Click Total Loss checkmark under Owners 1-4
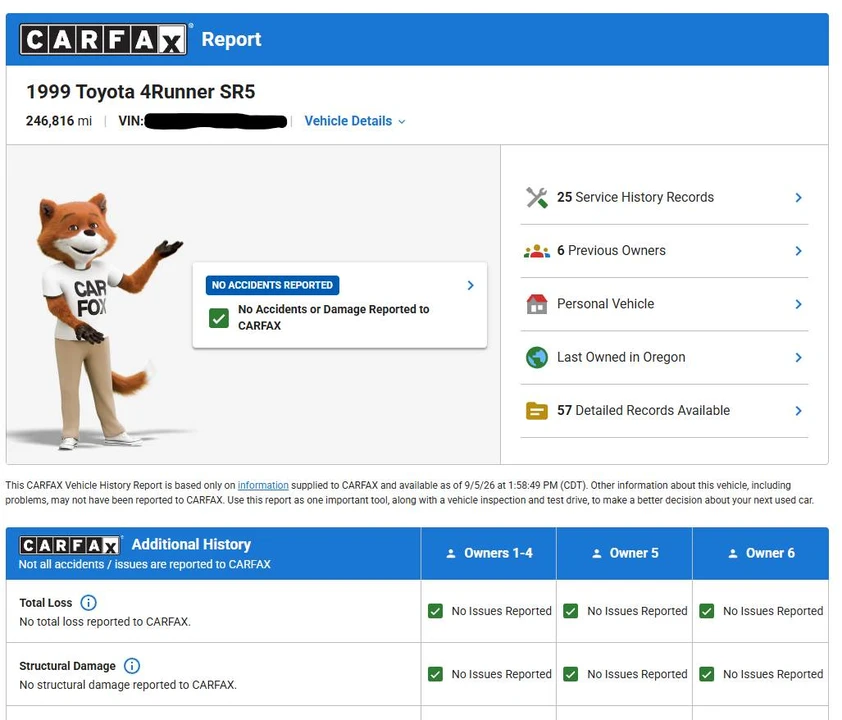Screen dimensions: 842x720 (x=435, y=611)
